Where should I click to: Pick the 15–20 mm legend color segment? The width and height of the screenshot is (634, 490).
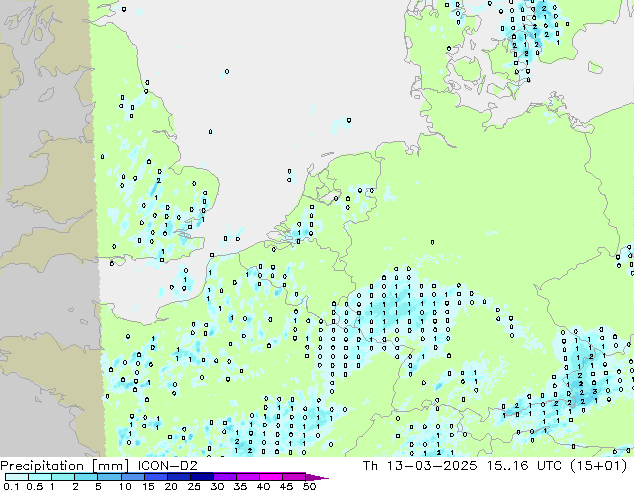(x=156, y=477)
